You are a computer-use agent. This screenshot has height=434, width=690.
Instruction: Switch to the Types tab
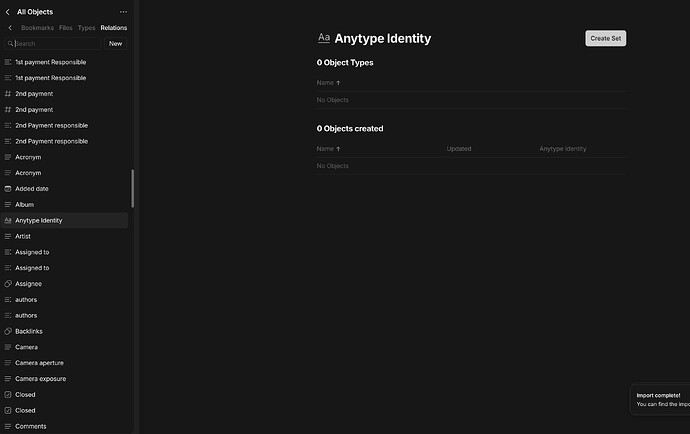(x=86, y=28)
